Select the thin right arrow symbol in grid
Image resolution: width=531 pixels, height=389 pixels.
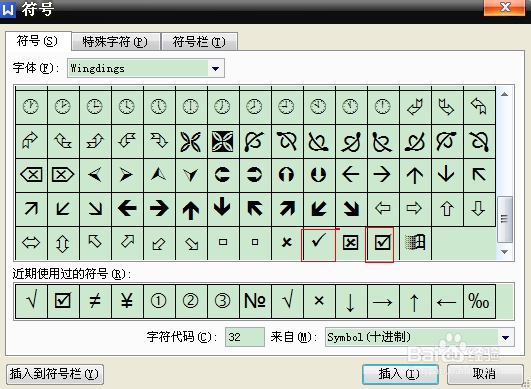pyautogui.click(x=383, y=175)
